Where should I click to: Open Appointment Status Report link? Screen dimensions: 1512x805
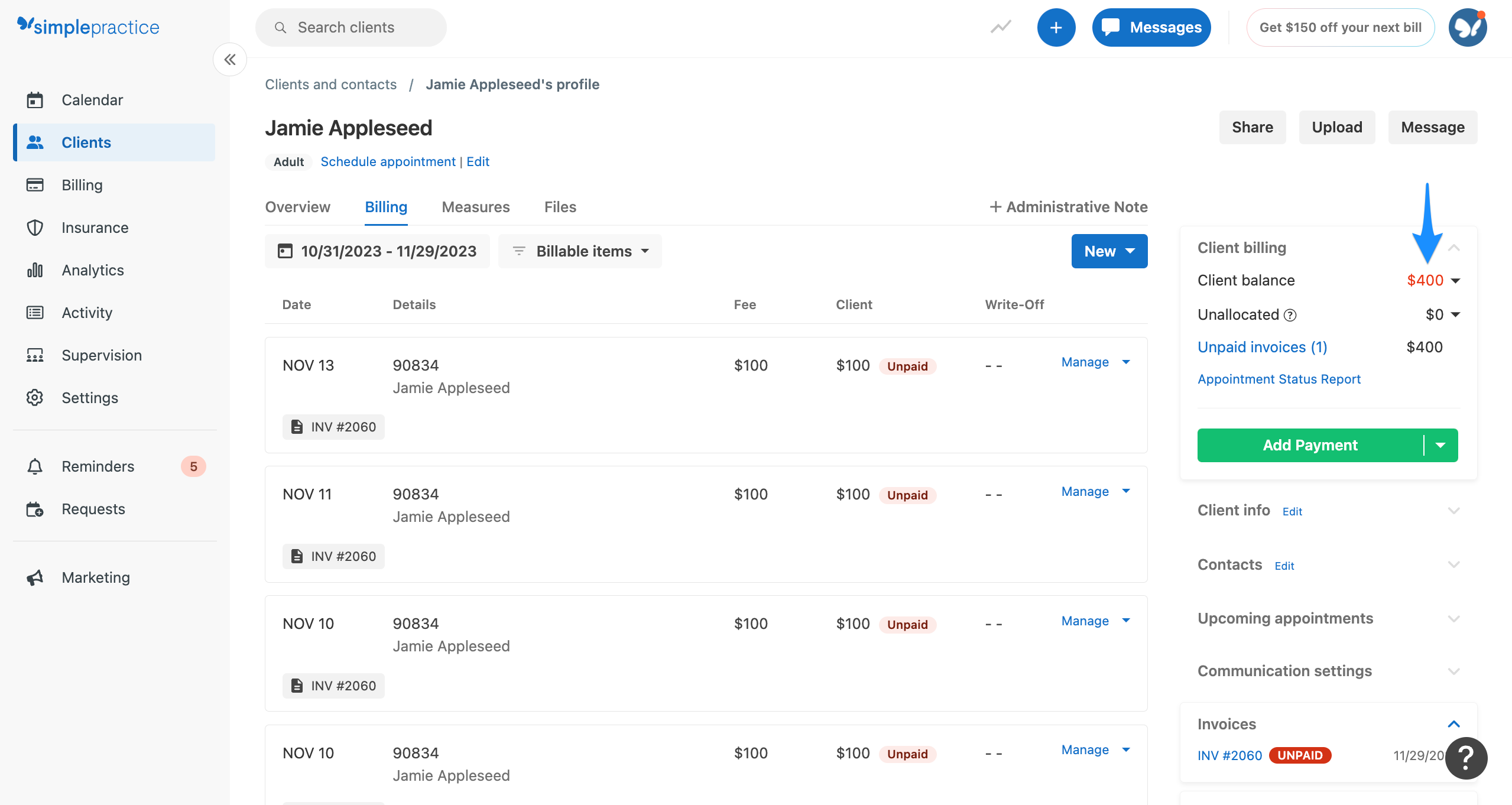tap(1279, 379)
